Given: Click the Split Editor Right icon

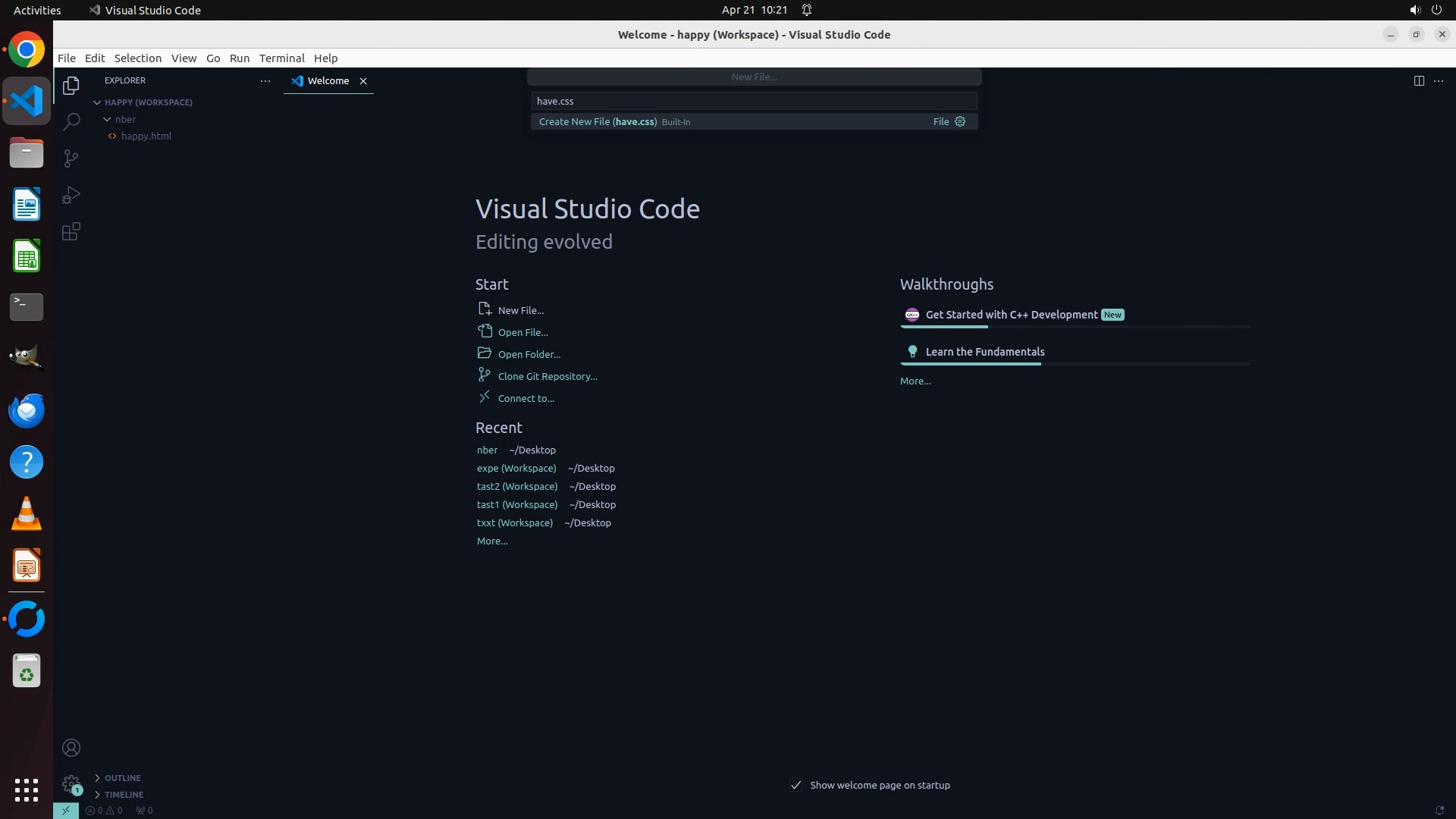Looking at the screenshot, I should tap(1418, 81).
